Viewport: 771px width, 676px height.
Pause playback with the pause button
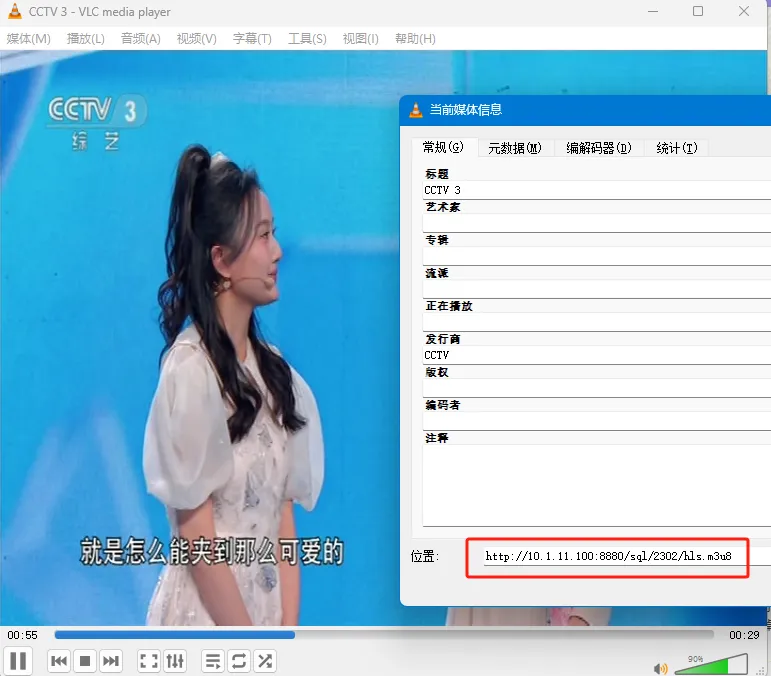coord(19,661)
